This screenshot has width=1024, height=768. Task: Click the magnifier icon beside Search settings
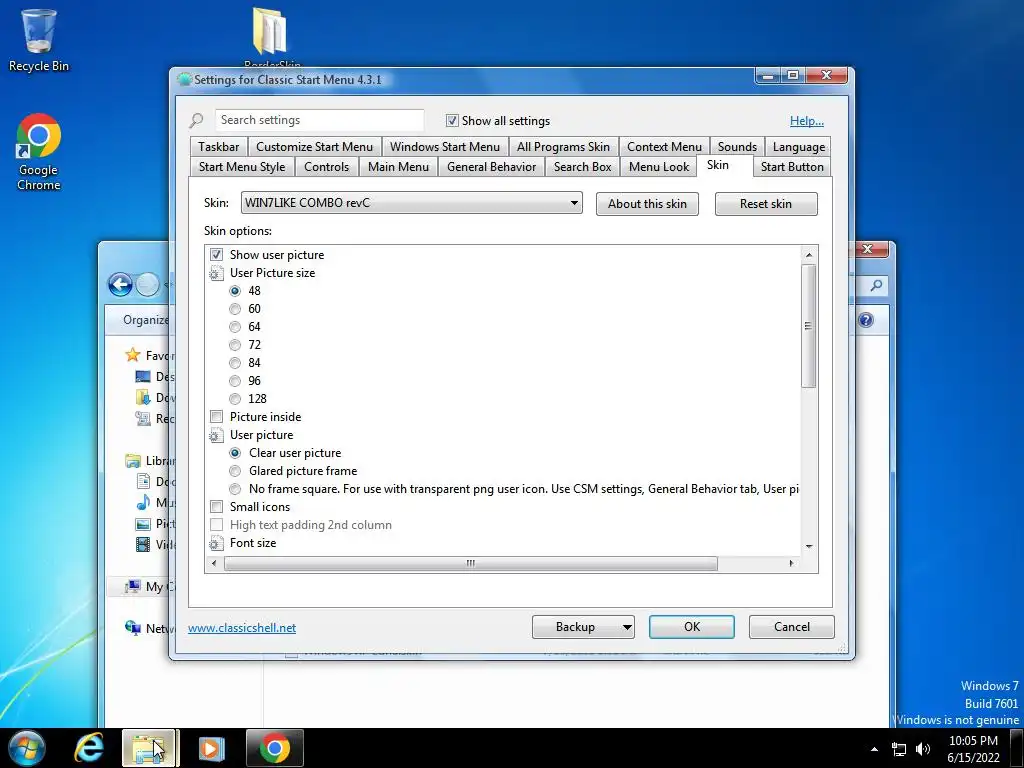pyautogui.click(x=197, y=121)
